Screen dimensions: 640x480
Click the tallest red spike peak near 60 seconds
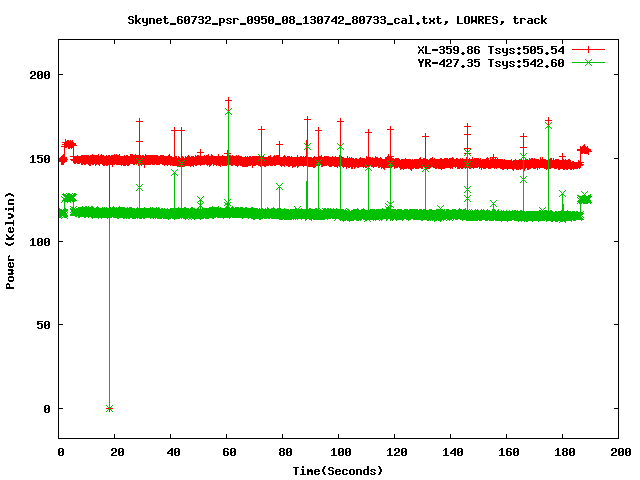click(229, 100)
